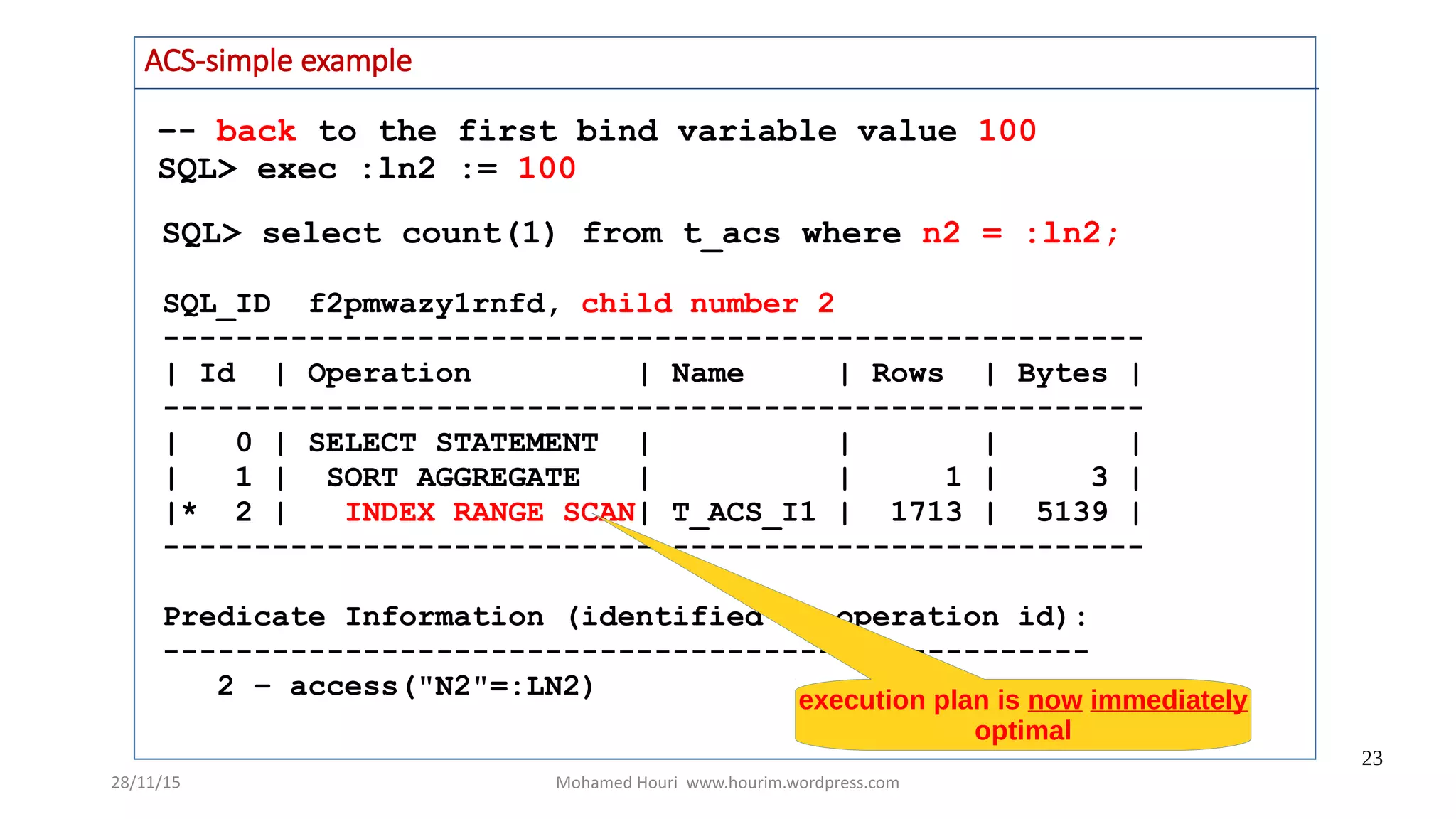Click the underlined word 'immediately' in the callout
The height and width of the screenshot is (819, 1456).
[x=1169, y=700]
